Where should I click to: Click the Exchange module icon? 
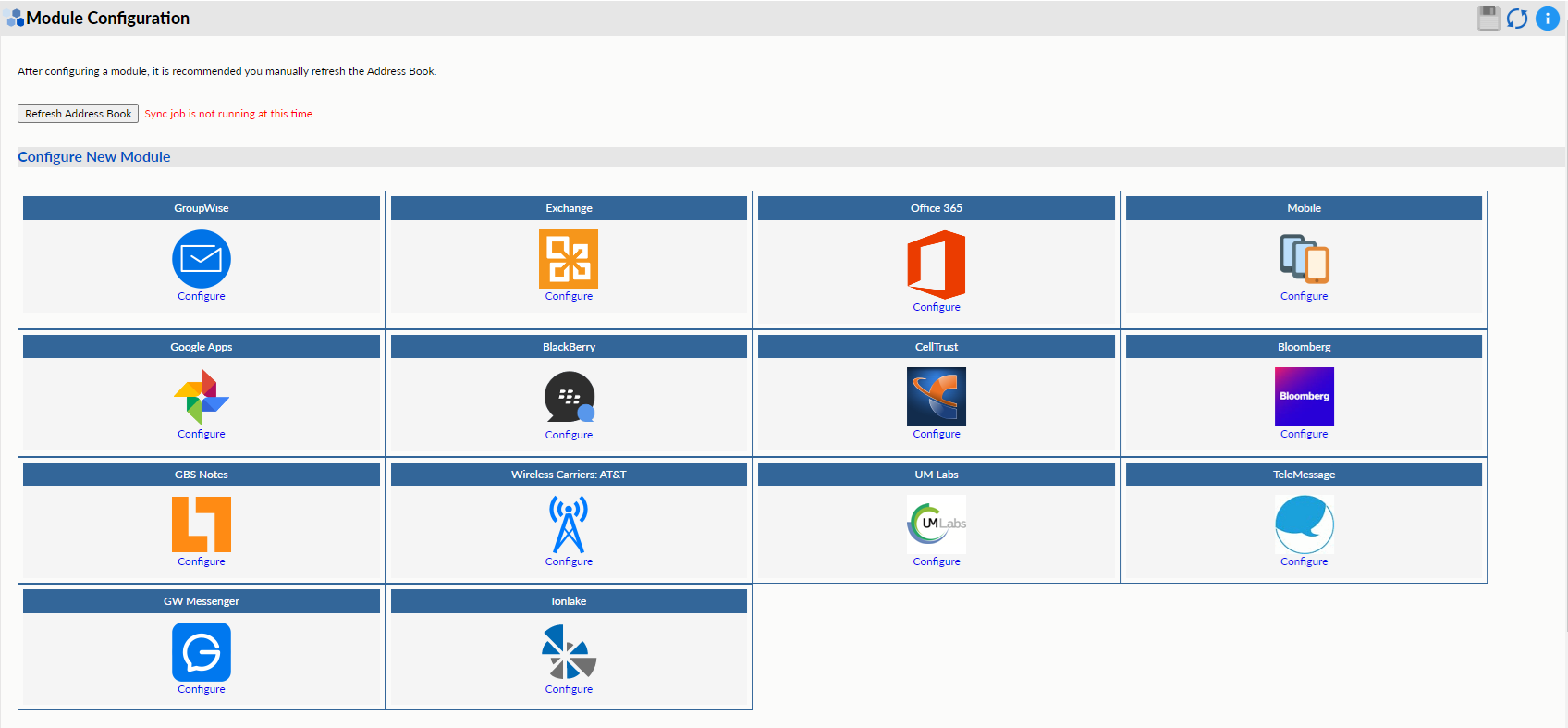pos(569,258)
